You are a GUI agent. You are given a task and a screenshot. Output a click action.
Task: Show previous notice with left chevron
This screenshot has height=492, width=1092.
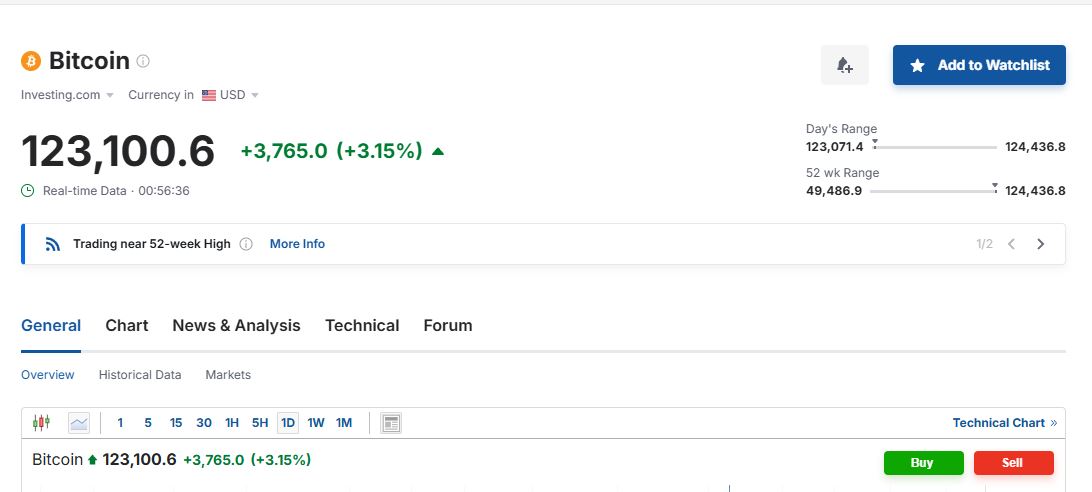click(x=1011, y=244)
